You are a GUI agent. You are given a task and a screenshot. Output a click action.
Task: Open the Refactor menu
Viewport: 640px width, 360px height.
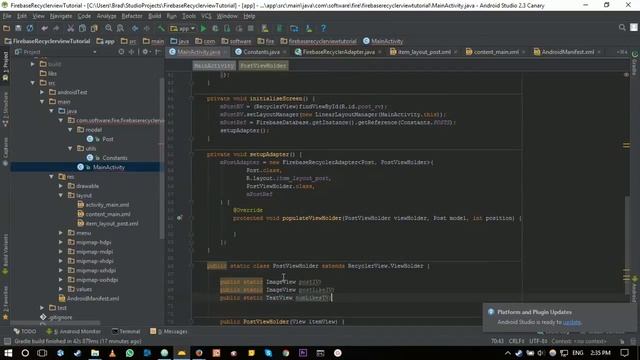pyautogui.click(x=132, y=16)
